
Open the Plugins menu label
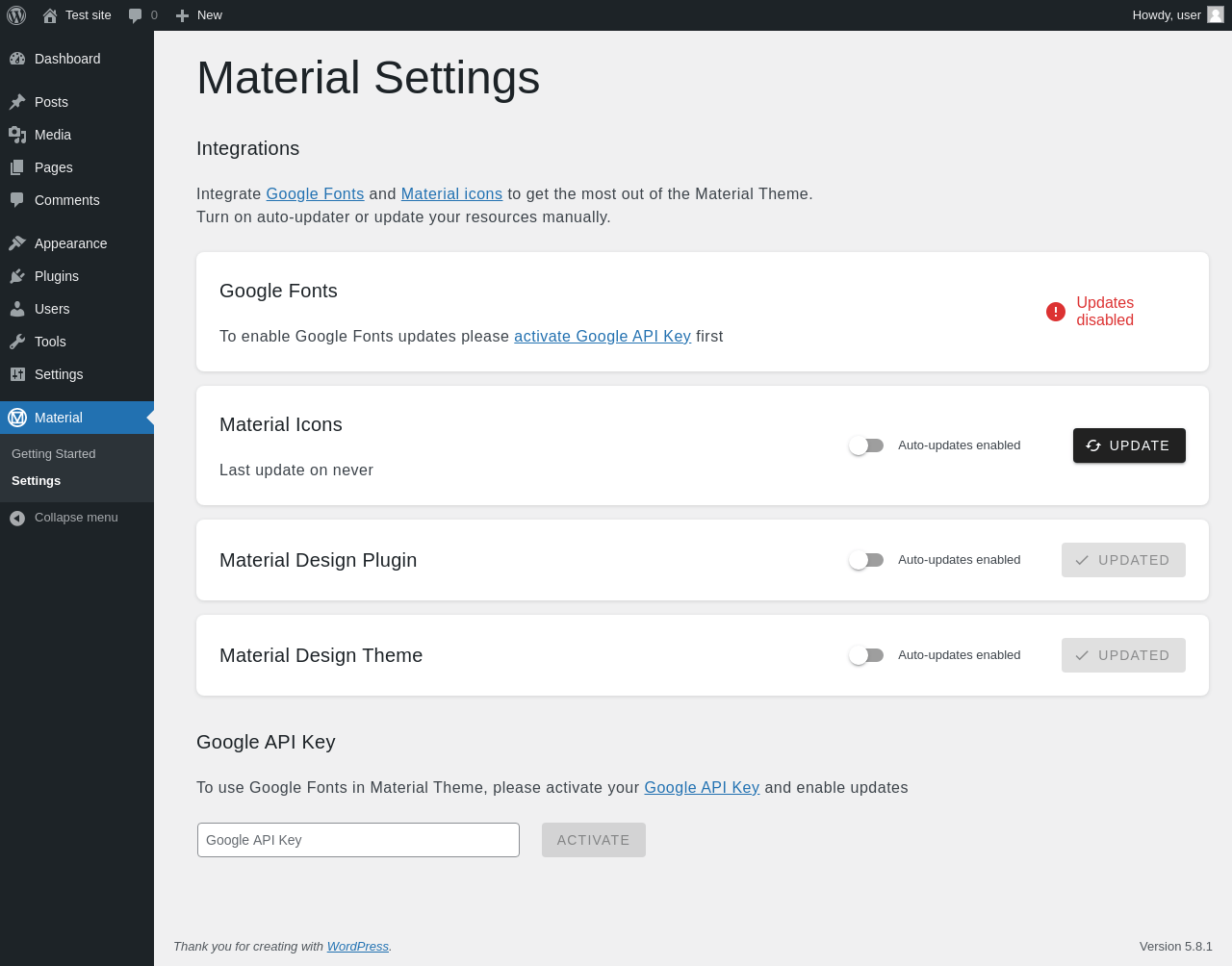(x=57, y=276)
